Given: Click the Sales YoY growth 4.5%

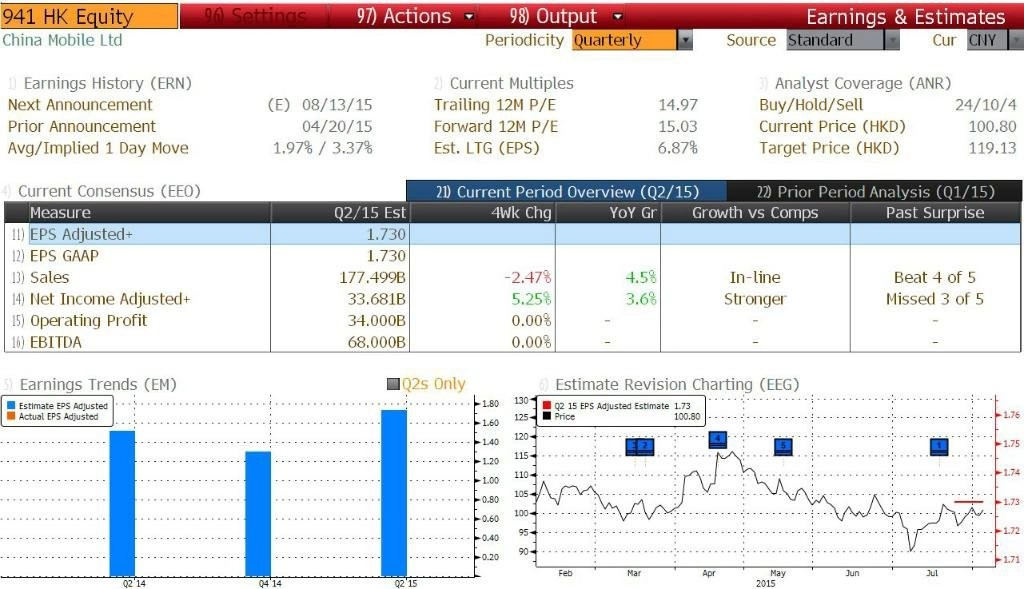Looking at the screenshot, I should 641,278.
